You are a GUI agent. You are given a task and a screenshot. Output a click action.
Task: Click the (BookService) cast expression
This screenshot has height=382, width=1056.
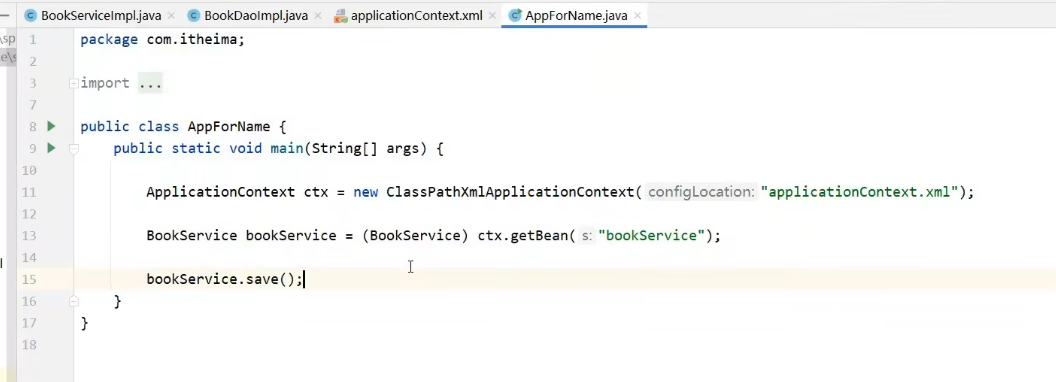[415, 235]
